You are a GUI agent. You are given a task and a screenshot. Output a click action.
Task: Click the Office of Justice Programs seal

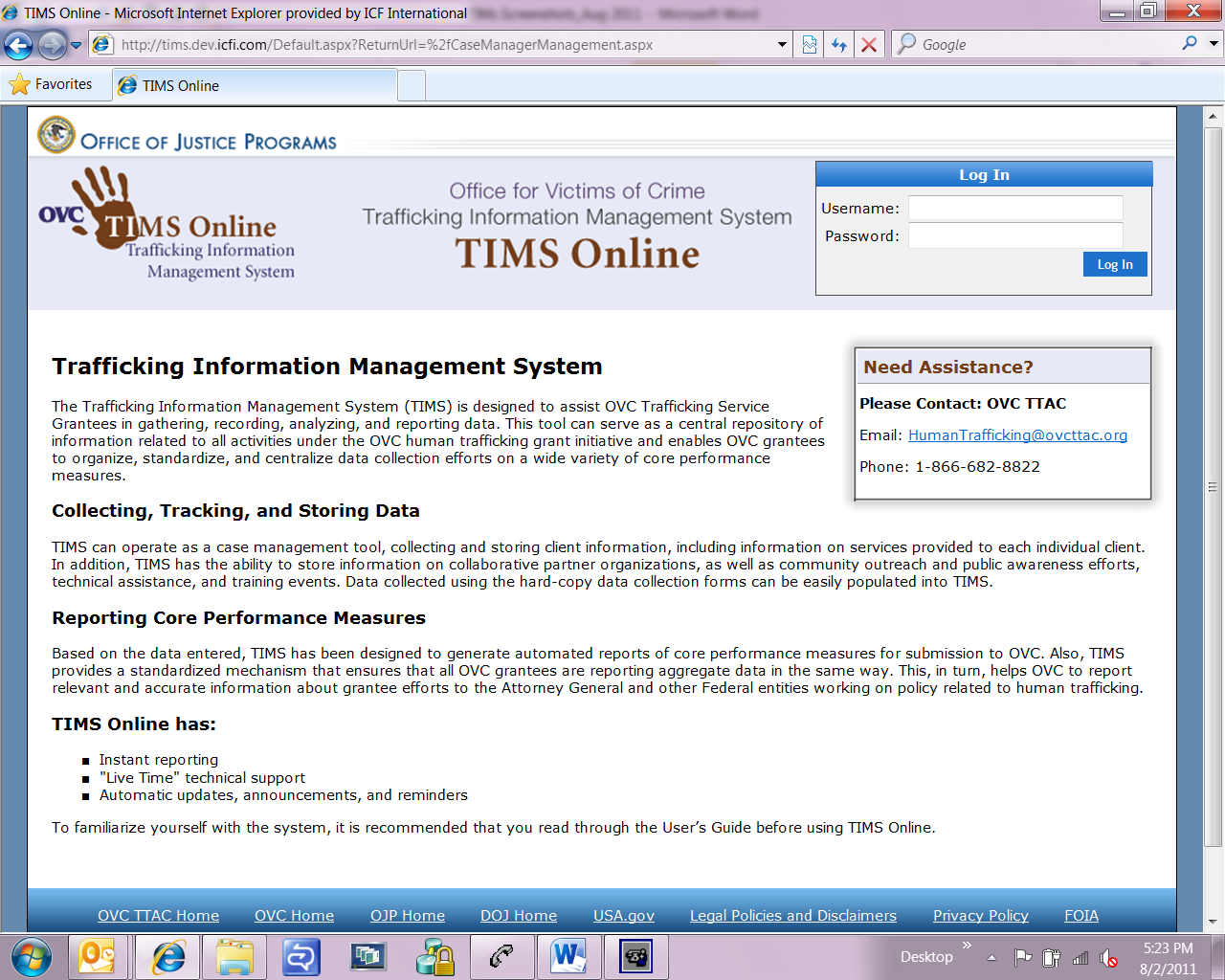[x=56, y=135]
